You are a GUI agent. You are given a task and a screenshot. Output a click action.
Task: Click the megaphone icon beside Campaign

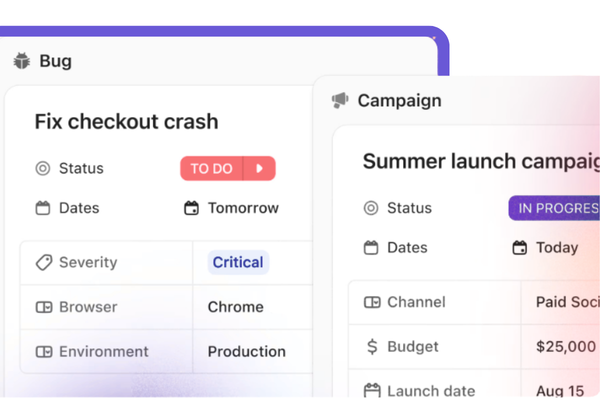tap(340, 100)
